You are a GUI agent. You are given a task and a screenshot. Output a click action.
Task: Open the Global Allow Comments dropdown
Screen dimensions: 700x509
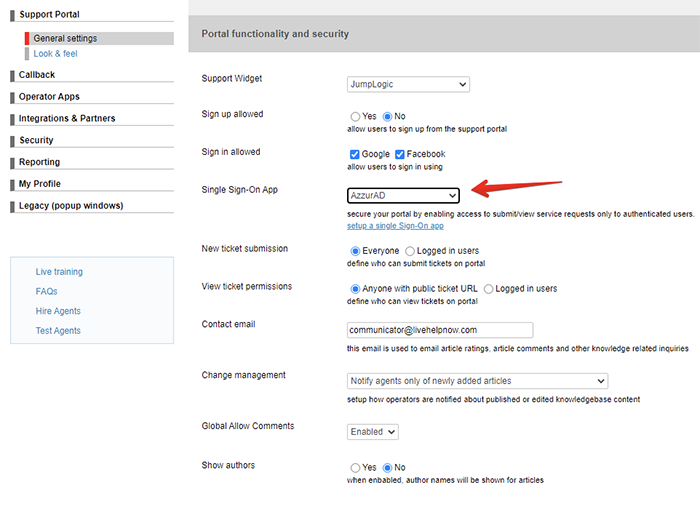click(373, 432)
